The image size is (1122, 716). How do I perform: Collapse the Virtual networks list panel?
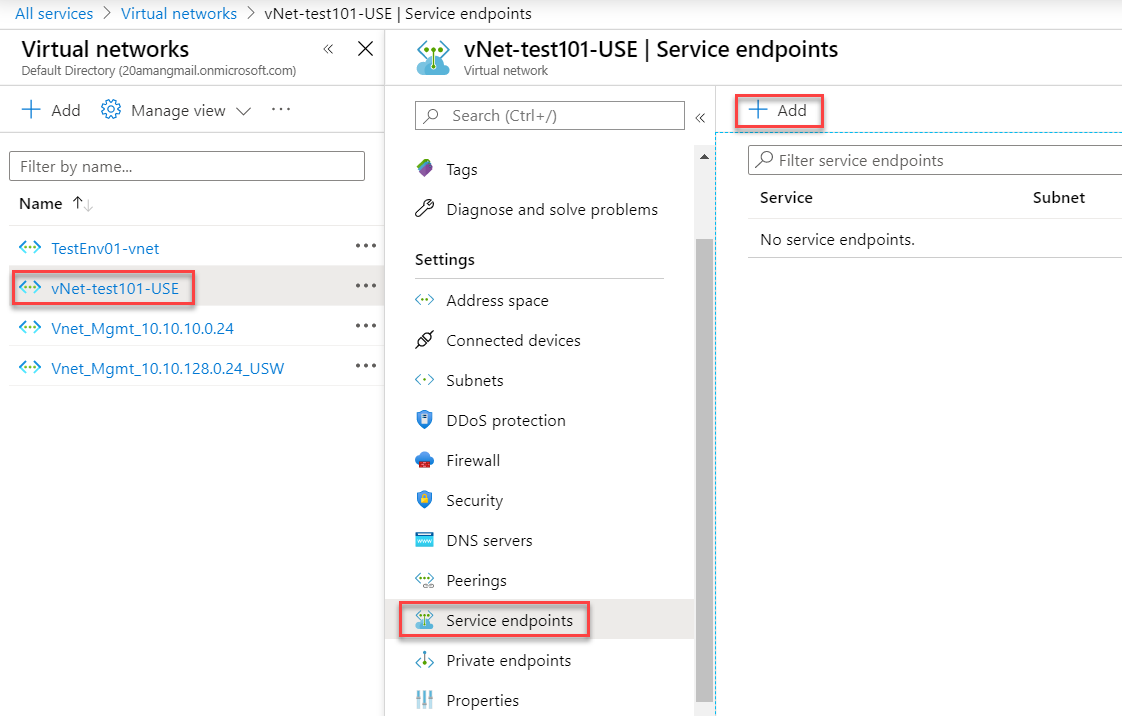(328, 49)
